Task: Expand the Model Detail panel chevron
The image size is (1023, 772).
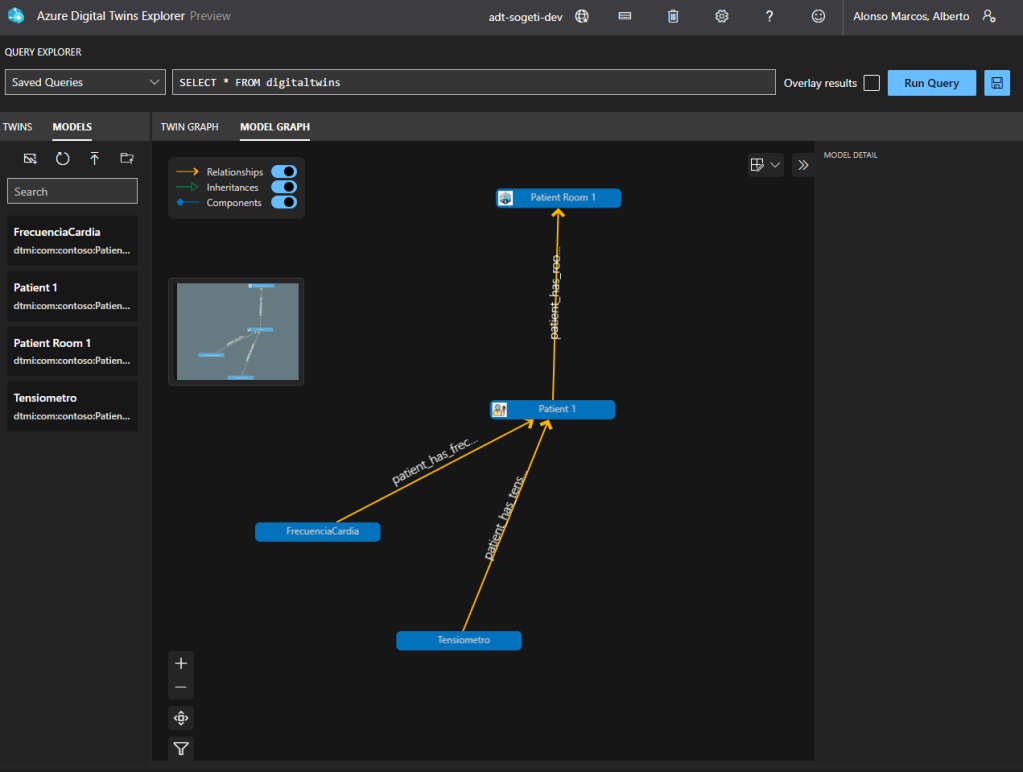Action: point(802,165)
